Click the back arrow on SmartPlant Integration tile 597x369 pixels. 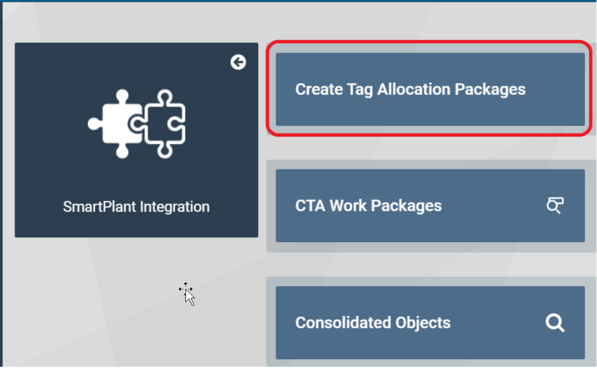pyautogui.click(x=238, y=62)
